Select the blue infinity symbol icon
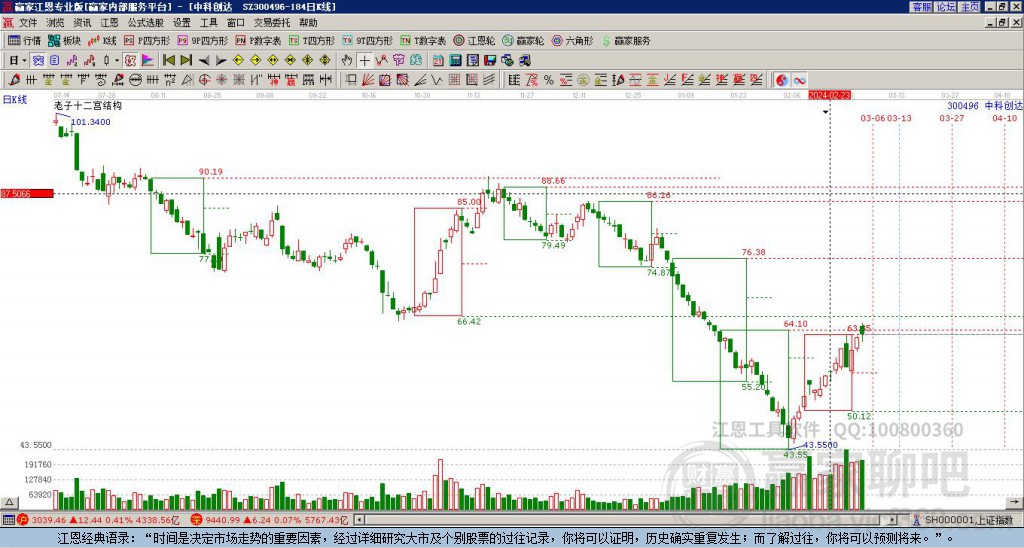 coord(799,80)
